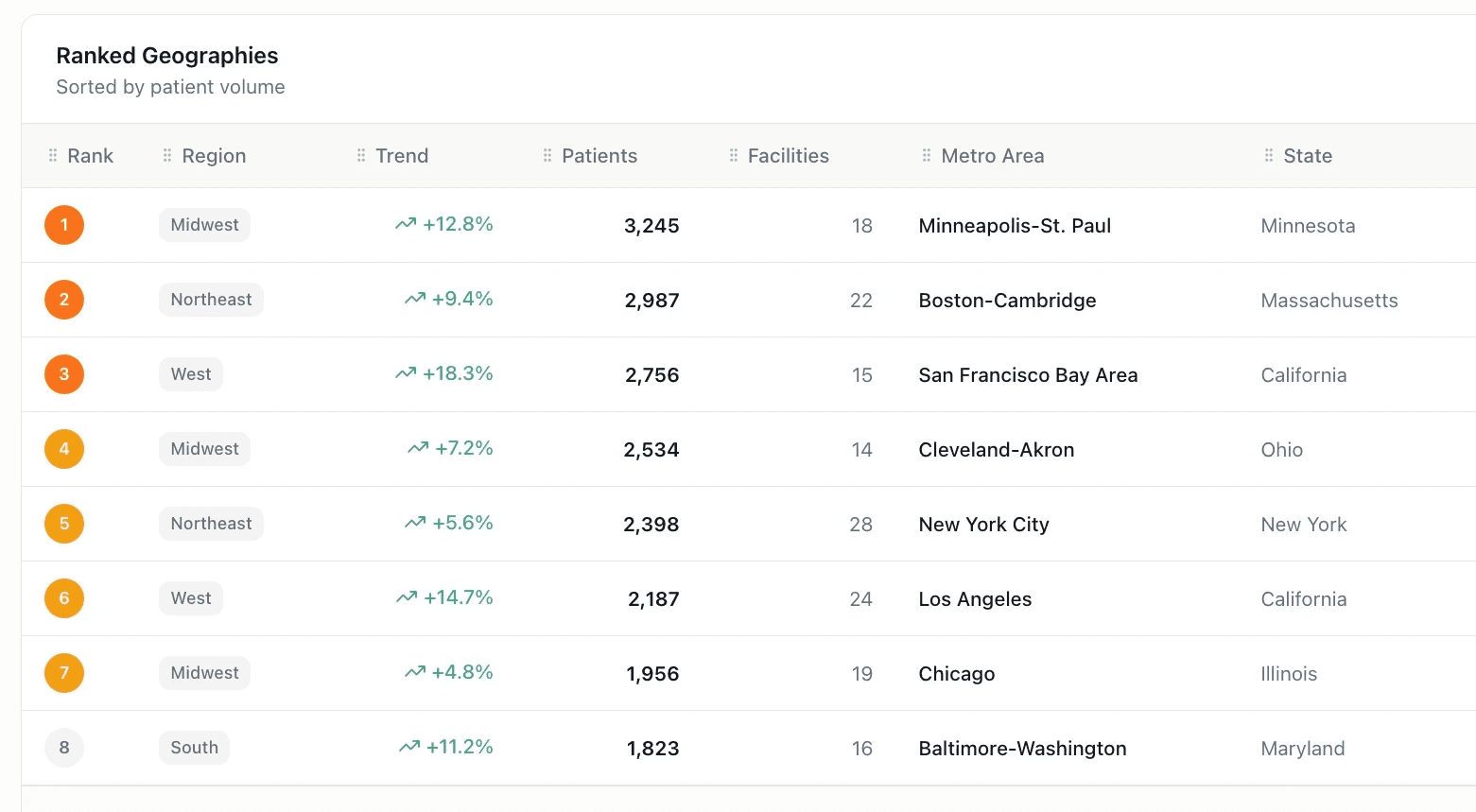Click the +9.4% trend value

coord(460,299)
